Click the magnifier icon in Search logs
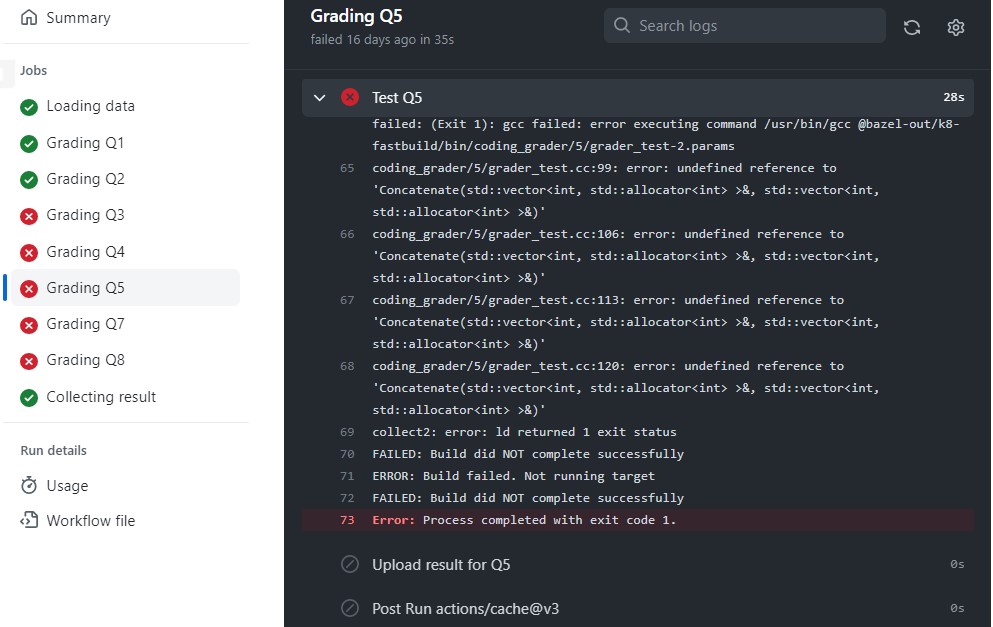Screen dimensions: 993x627 tap(622, 25)
